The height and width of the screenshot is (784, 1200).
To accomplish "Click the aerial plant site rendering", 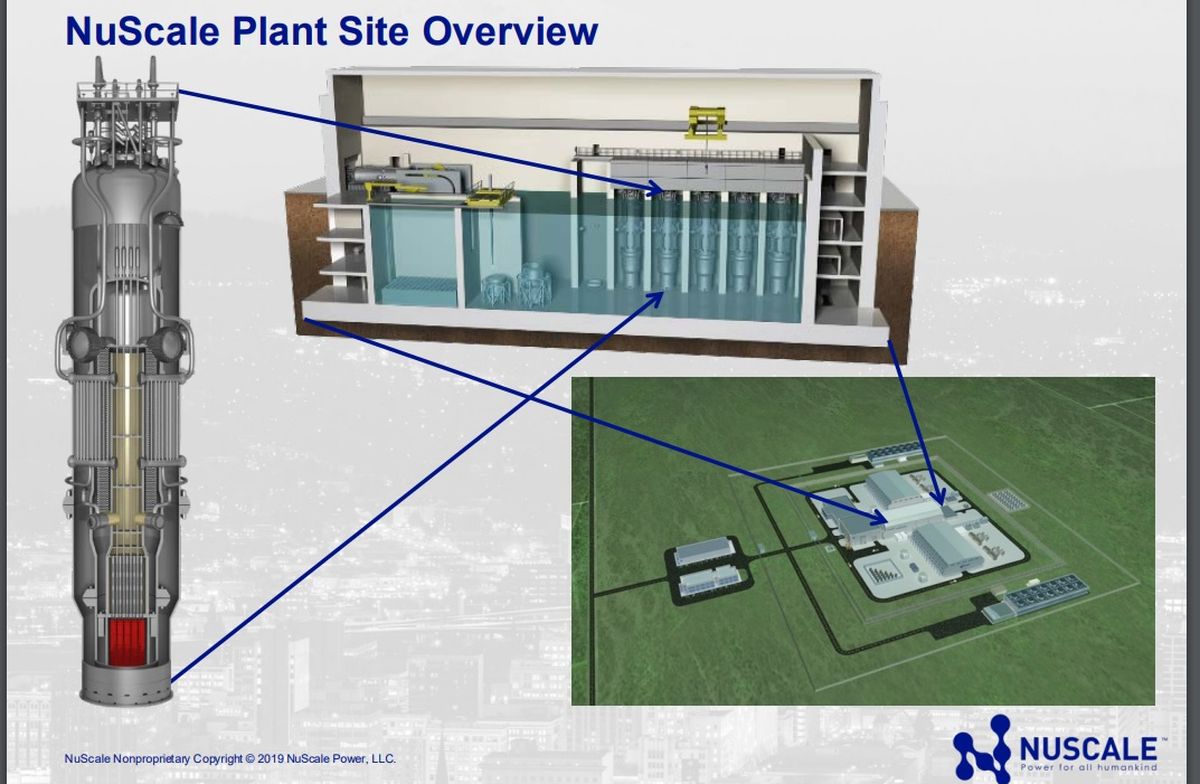I will (863, 541).
